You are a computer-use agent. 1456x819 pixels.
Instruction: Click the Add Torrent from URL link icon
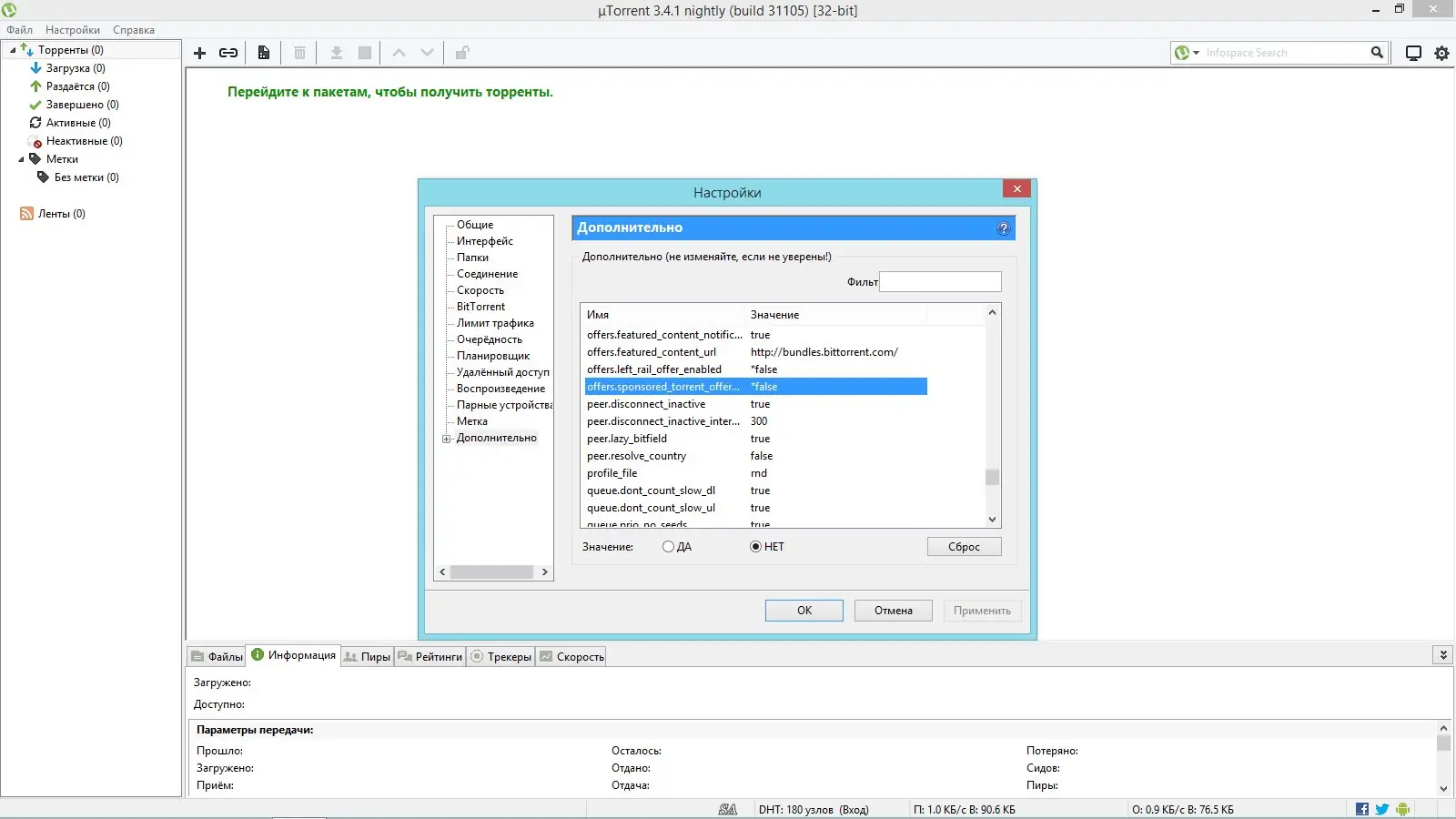point(228,53)
